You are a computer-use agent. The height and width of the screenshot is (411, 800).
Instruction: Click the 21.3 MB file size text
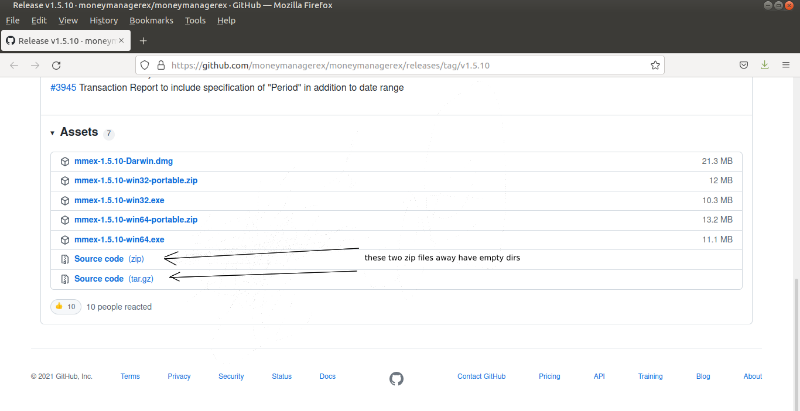pos(717,161)
